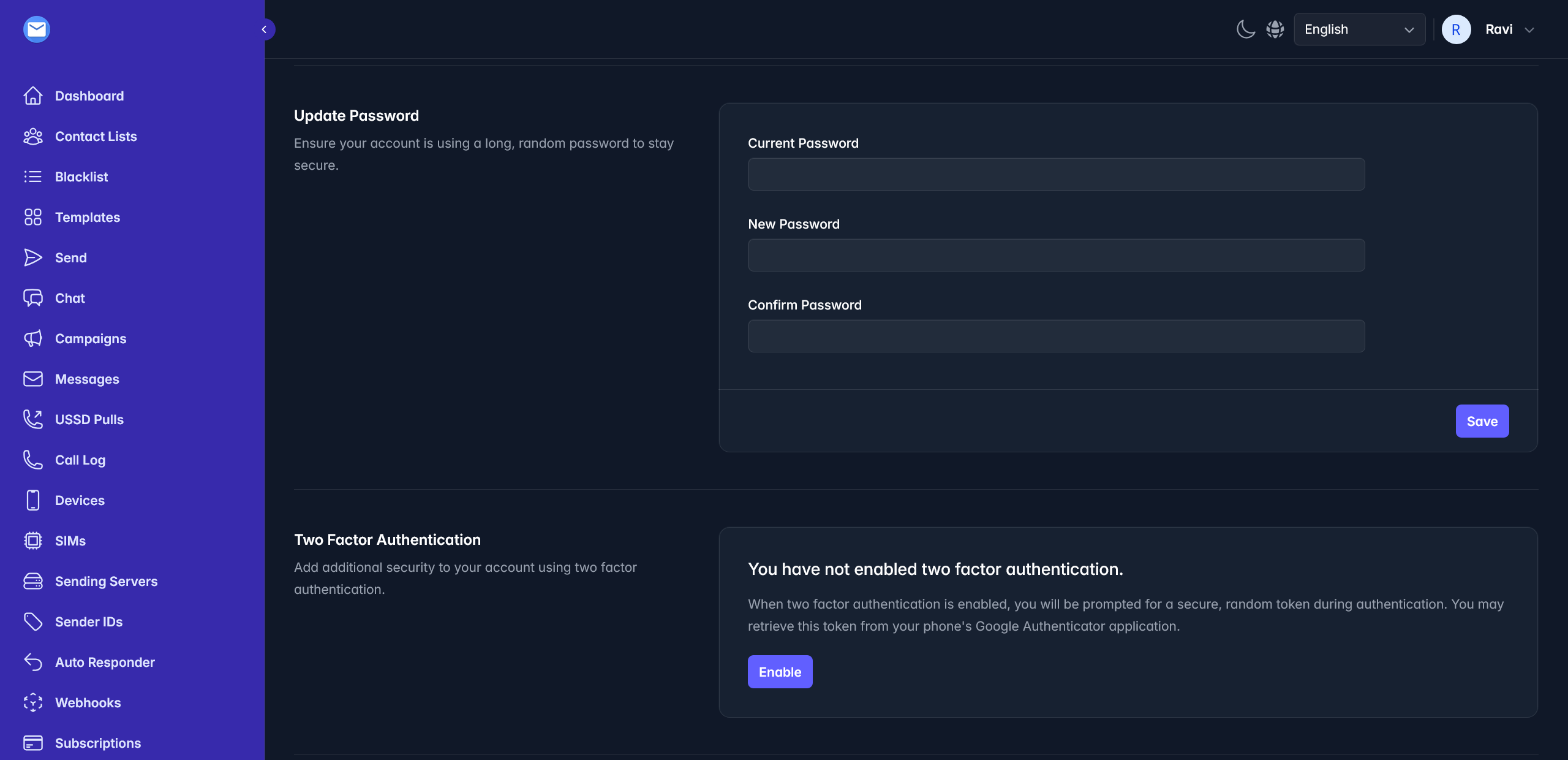Click the SIMs chip icon

[33, 541]
